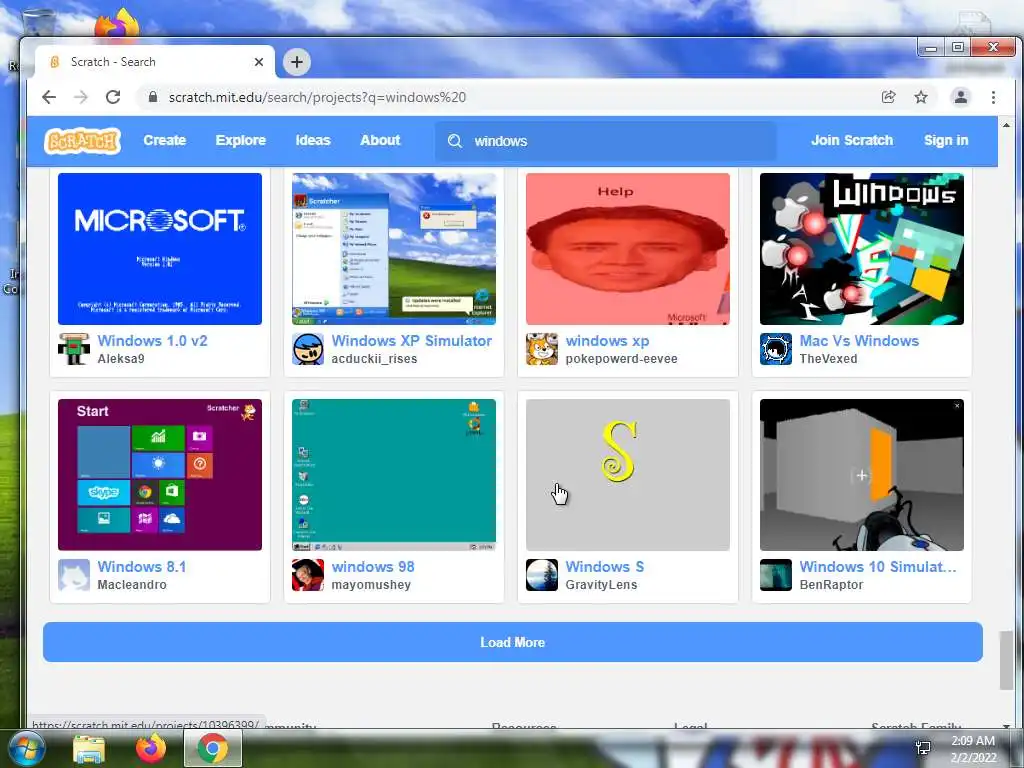
Task: Open the Windows XP Simulator title link
Action: (411, 341)
